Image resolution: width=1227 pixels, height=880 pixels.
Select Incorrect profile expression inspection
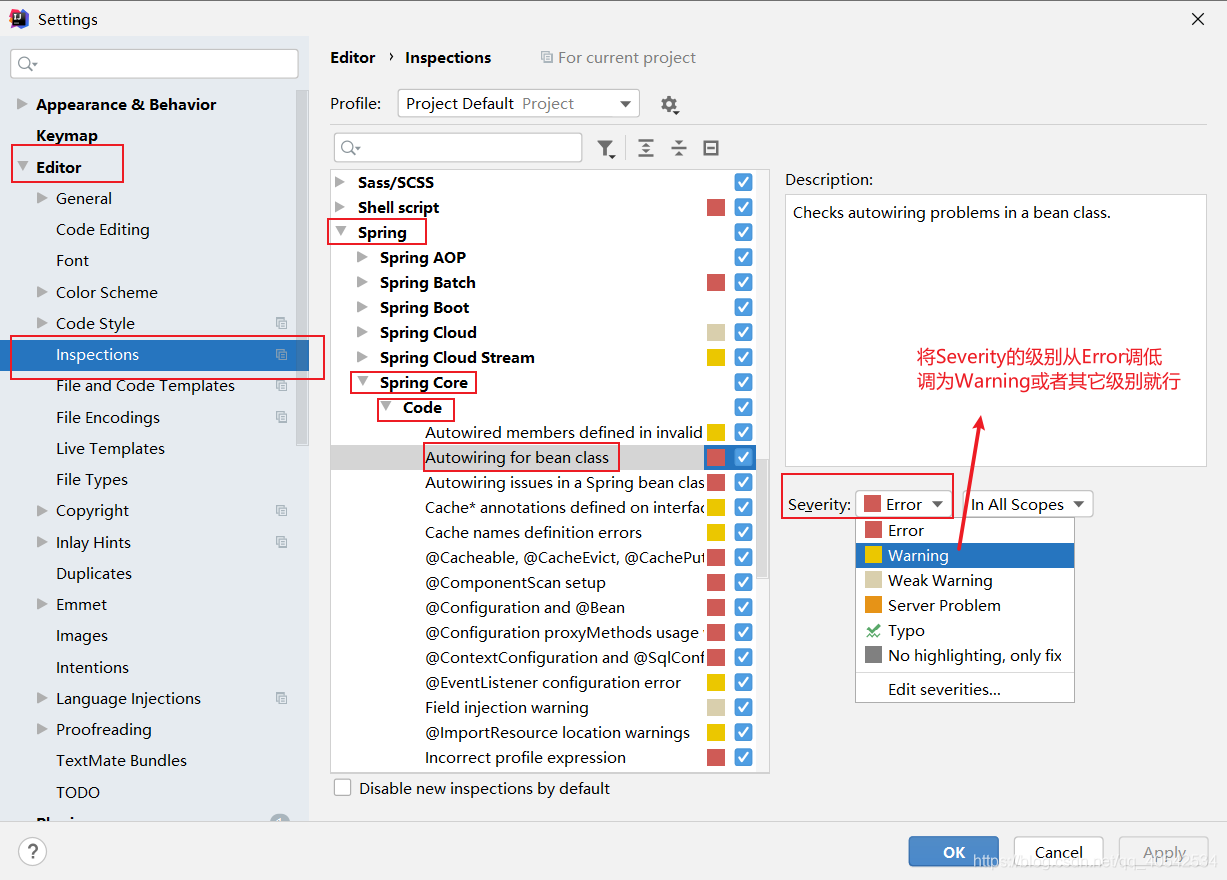[x=525, y=757]
